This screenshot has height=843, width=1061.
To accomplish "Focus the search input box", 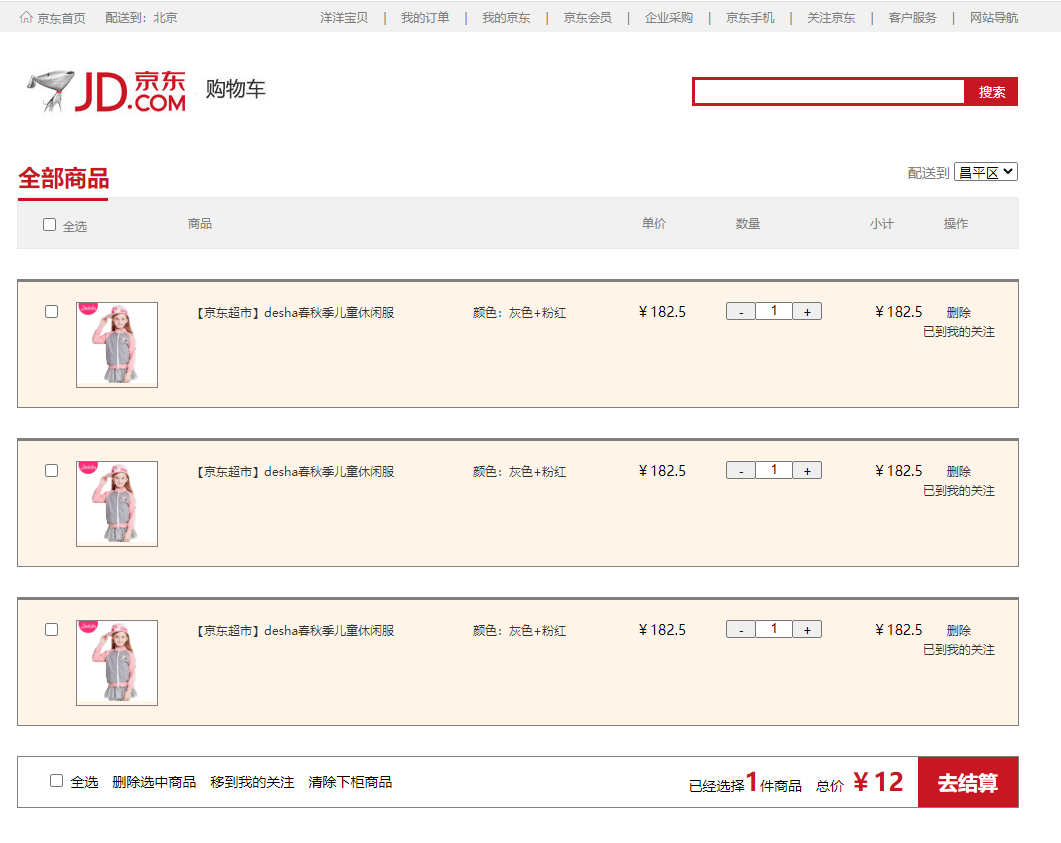I will tap(829, 91).
